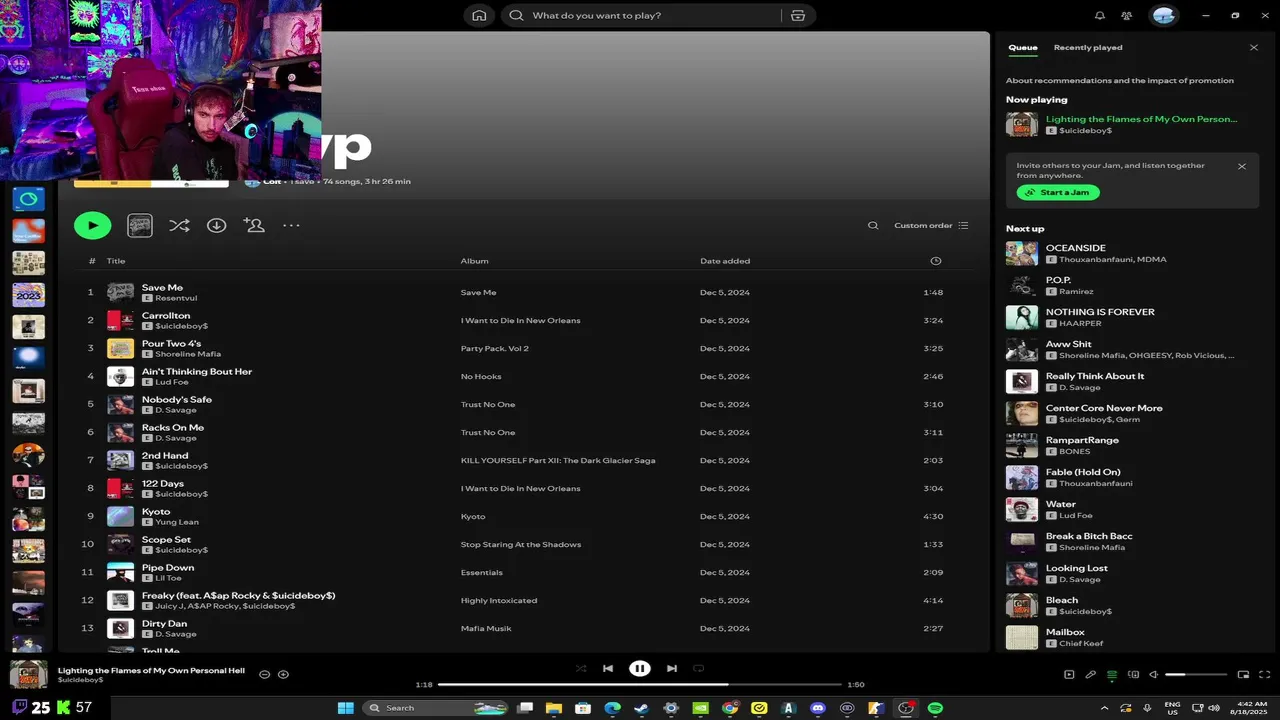Open album link 'Stop Staring At the Shadows'
The height and width of the screenshot is (720, 1280).
[x=520, y=545]
